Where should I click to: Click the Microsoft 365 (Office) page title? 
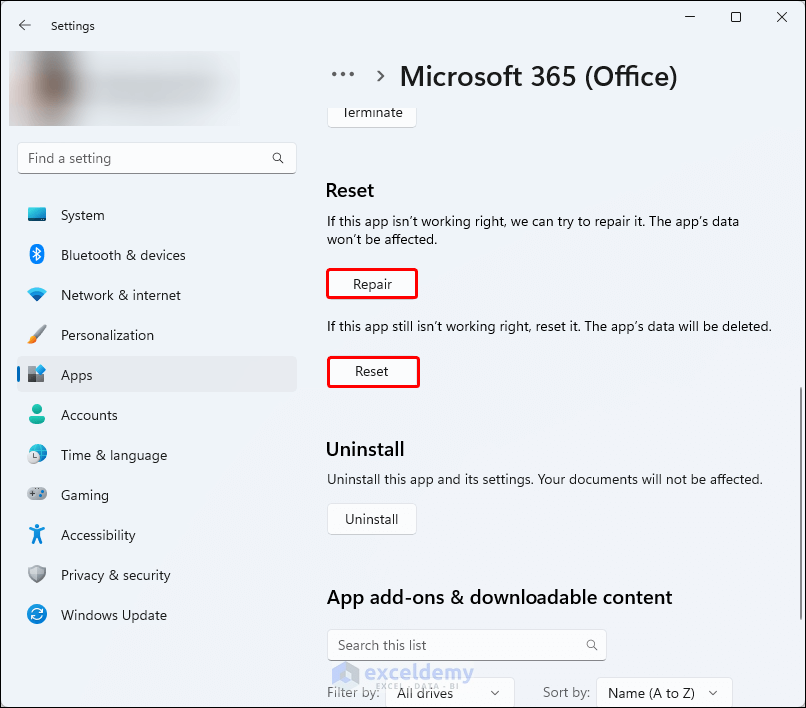[x=539, y=76]
